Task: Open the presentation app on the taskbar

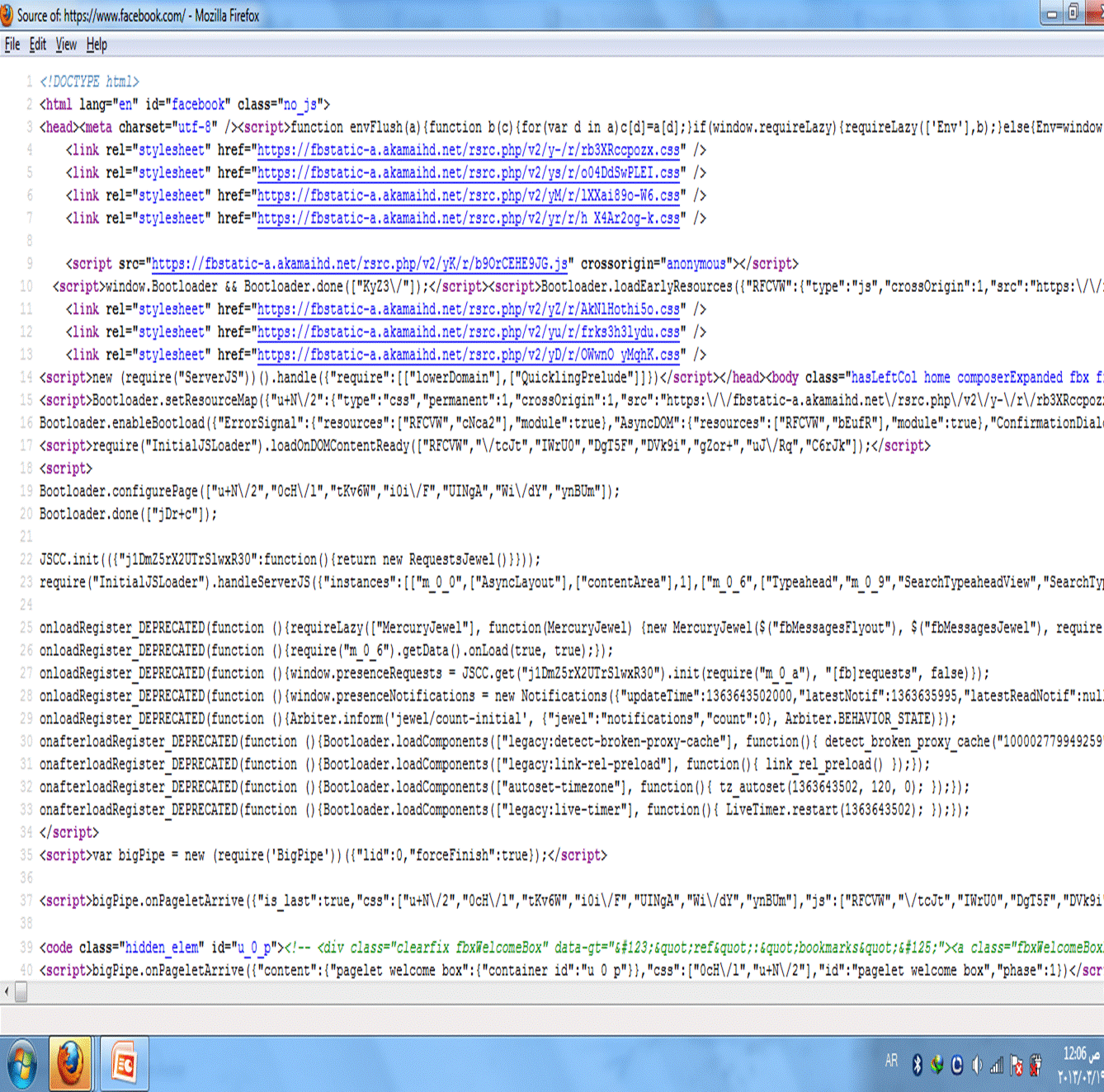Action: click(x=125, y=1065)
